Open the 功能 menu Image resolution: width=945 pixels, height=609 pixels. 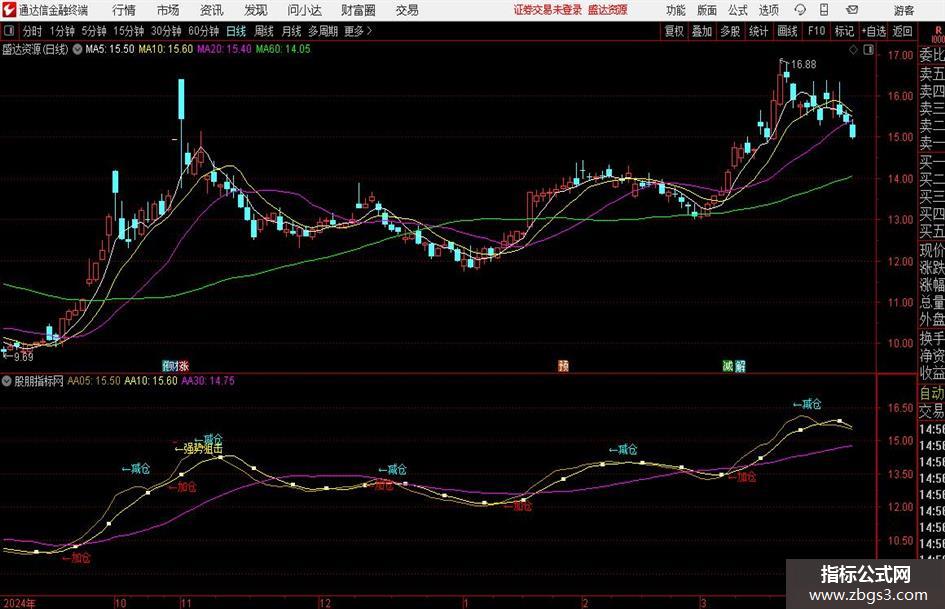point(676,10)
